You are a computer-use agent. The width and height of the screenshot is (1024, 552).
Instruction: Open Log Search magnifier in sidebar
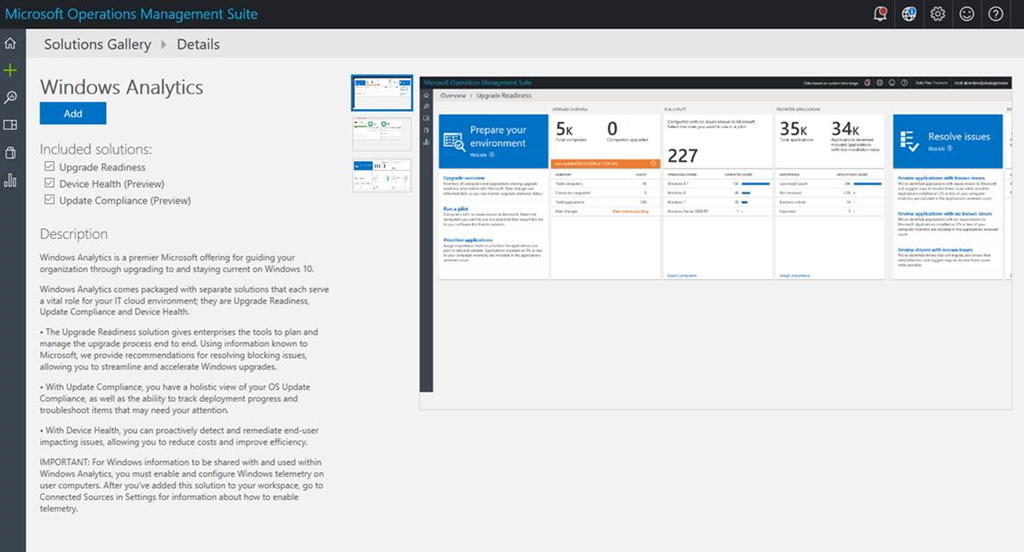[11, 97]
